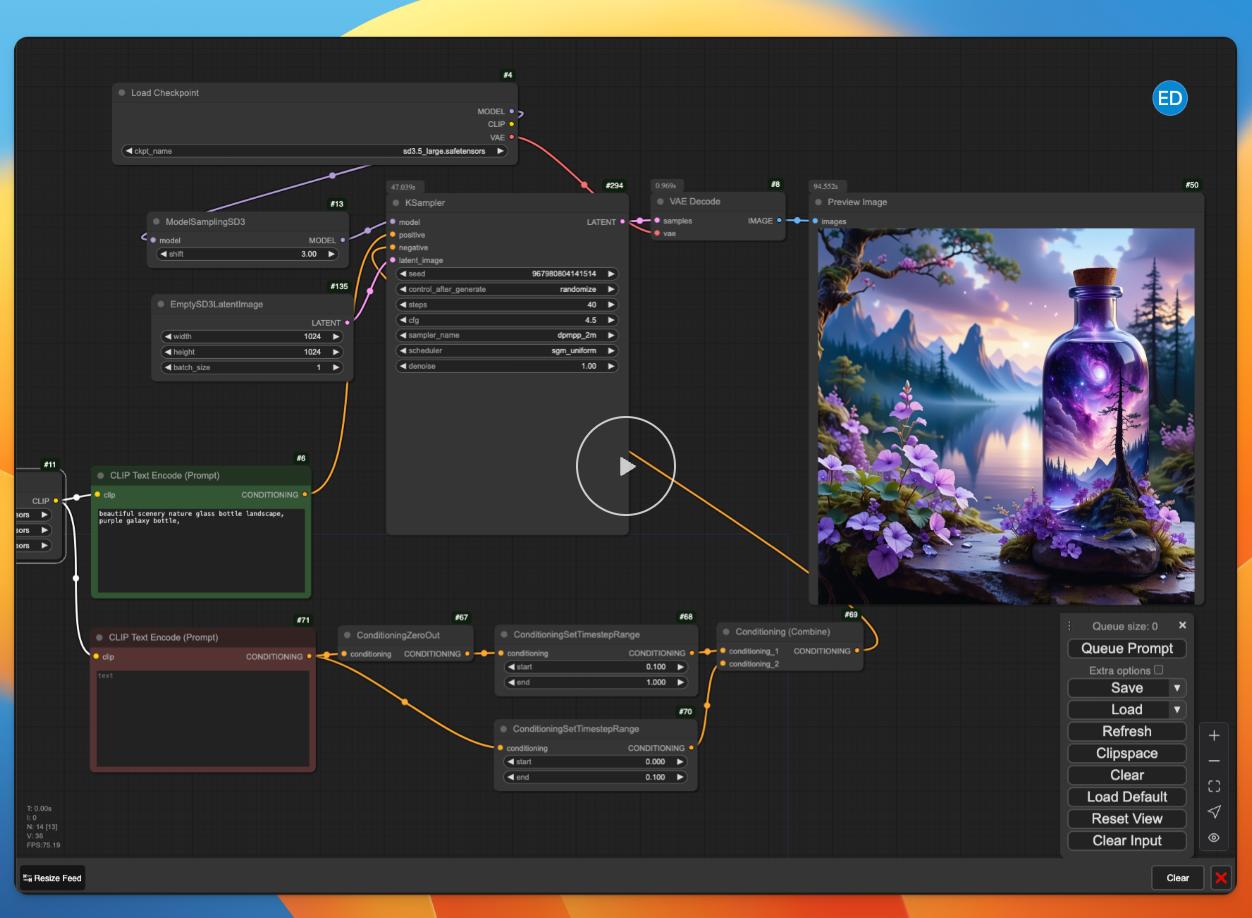Increase denoise with its right arrow

click(611, 366)
